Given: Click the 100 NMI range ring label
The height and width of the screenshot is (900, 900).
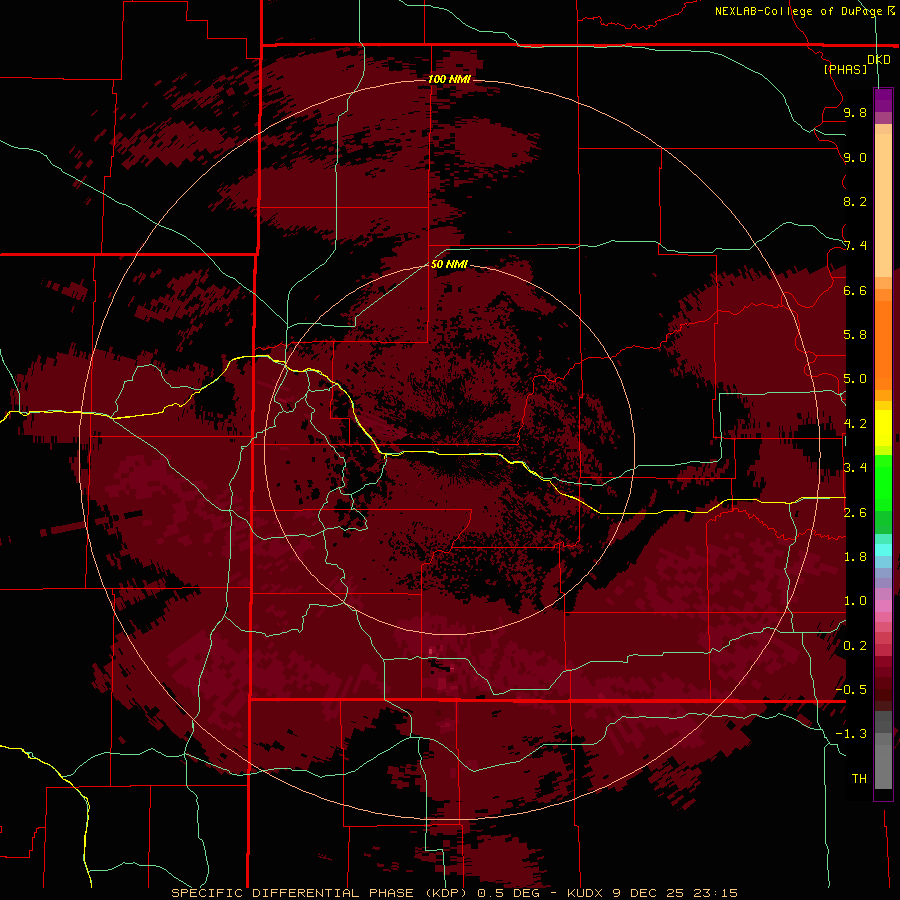Looking at the screenshot, I should click(x=449, y=79).
